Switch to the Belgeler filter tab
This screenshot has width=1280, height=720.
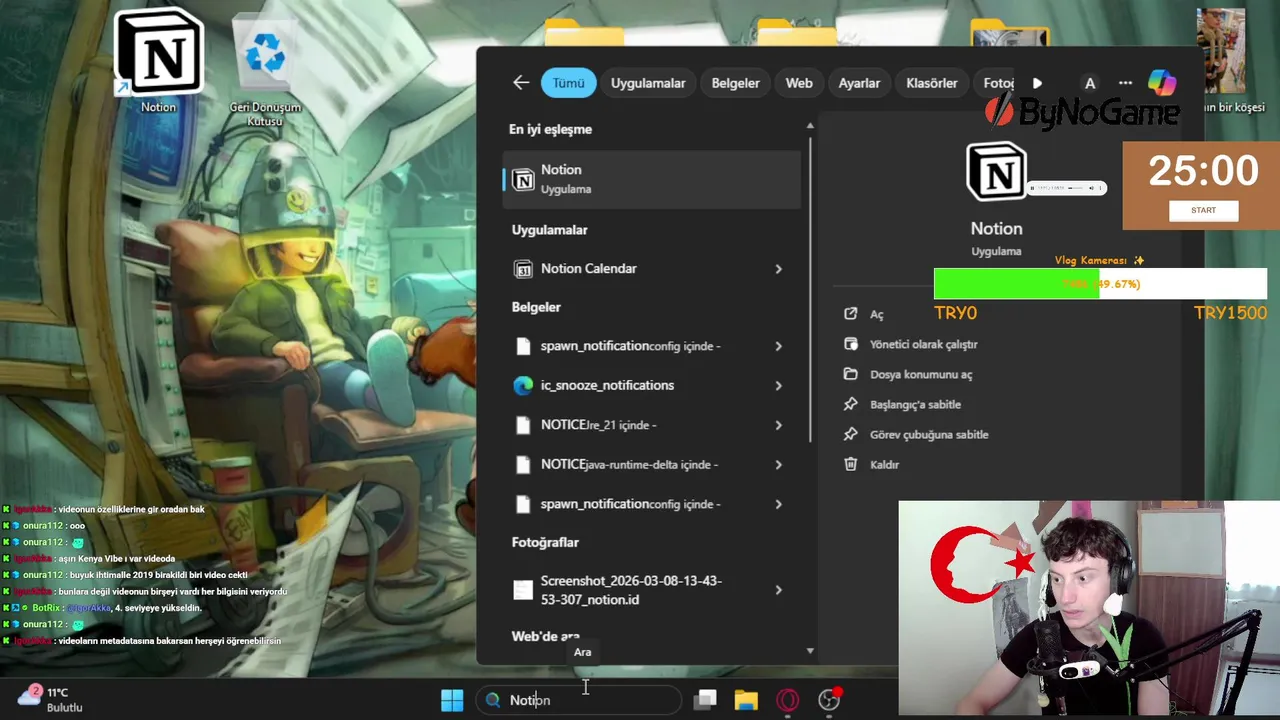735,83
